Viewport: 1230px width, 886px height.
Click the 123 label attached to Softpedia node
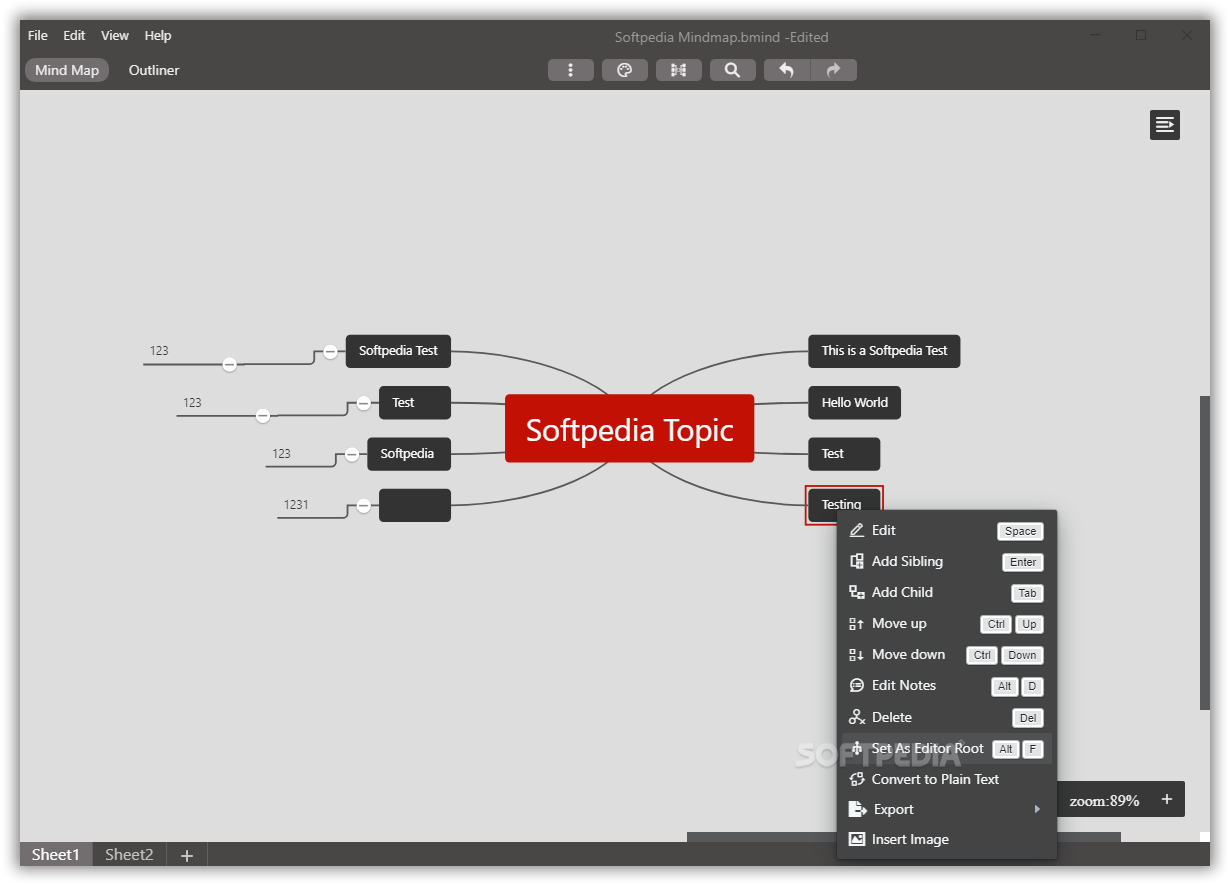[281, 454]
